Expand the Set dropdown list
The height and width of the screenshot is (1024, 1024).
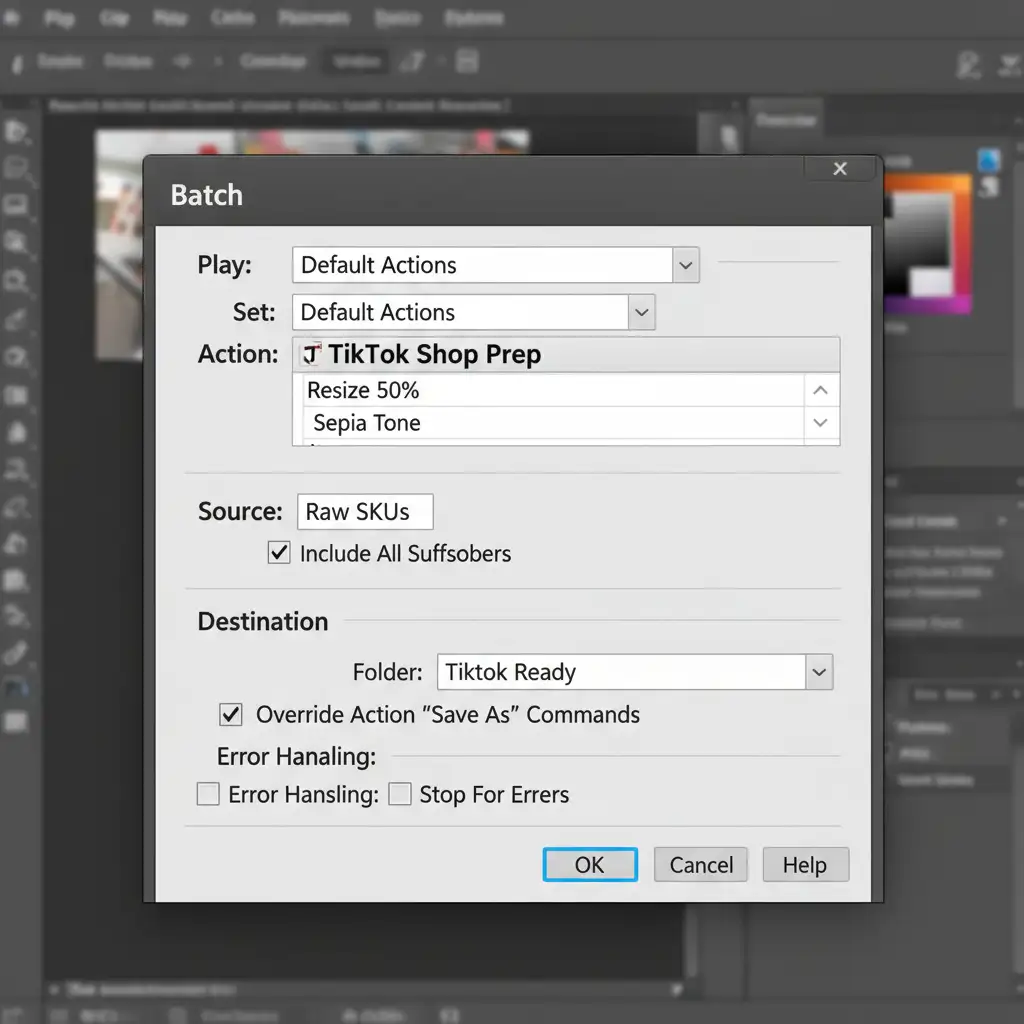(x=641, y=312)
